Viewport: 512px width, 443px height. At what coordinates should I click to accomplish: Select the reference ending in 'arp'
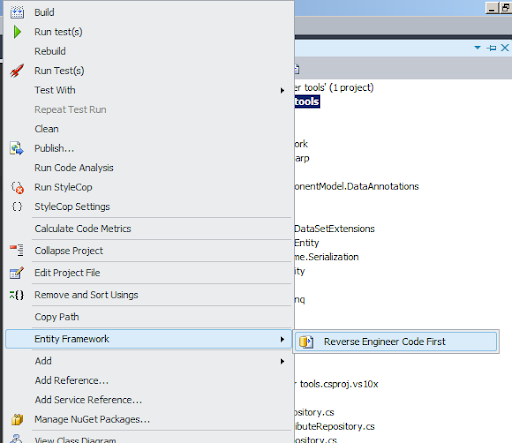(302, 158)
